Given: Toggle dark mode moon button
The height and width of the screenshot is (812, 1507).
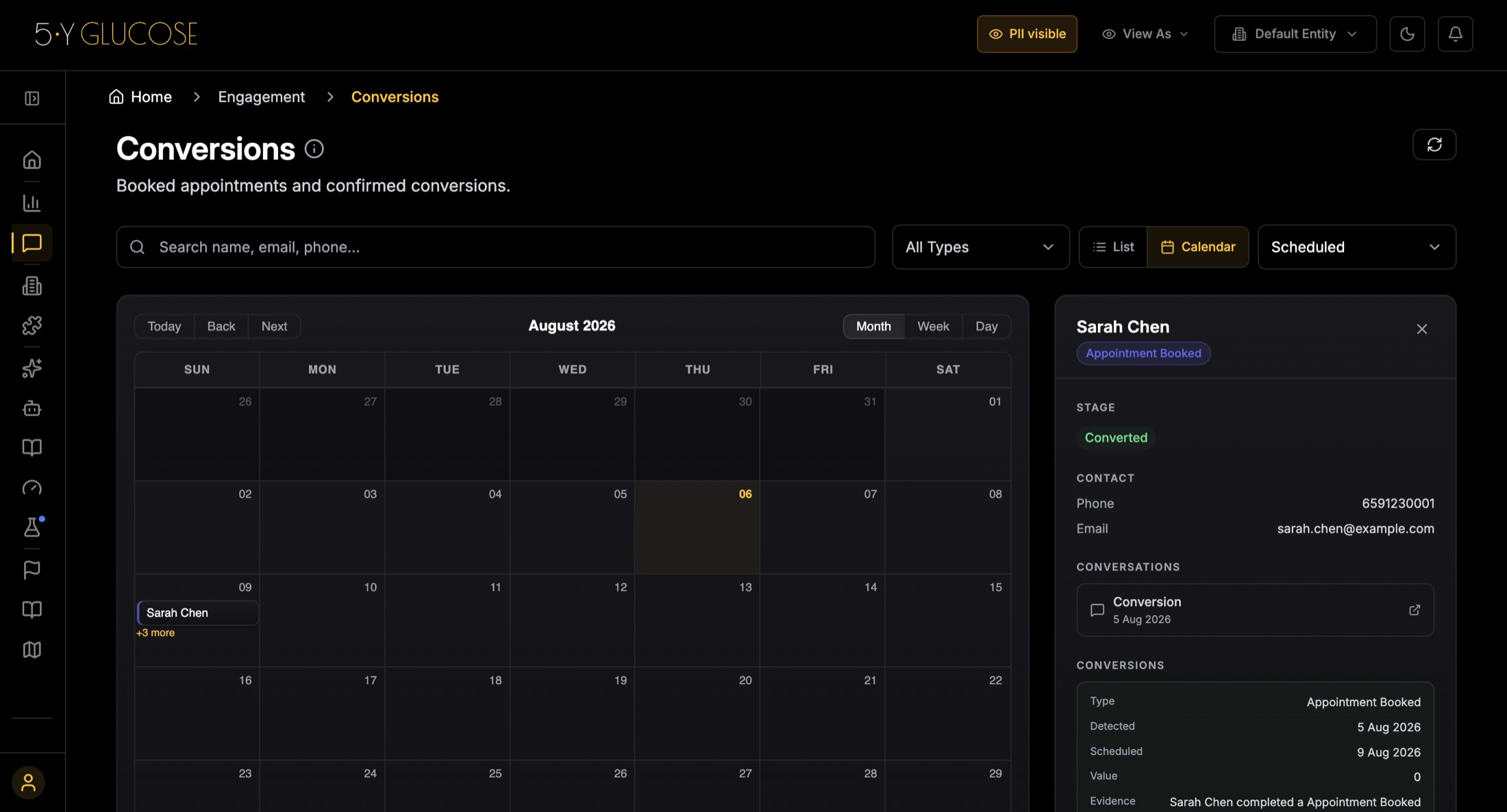Looking at the screenshot, I should pos(1407,34).
